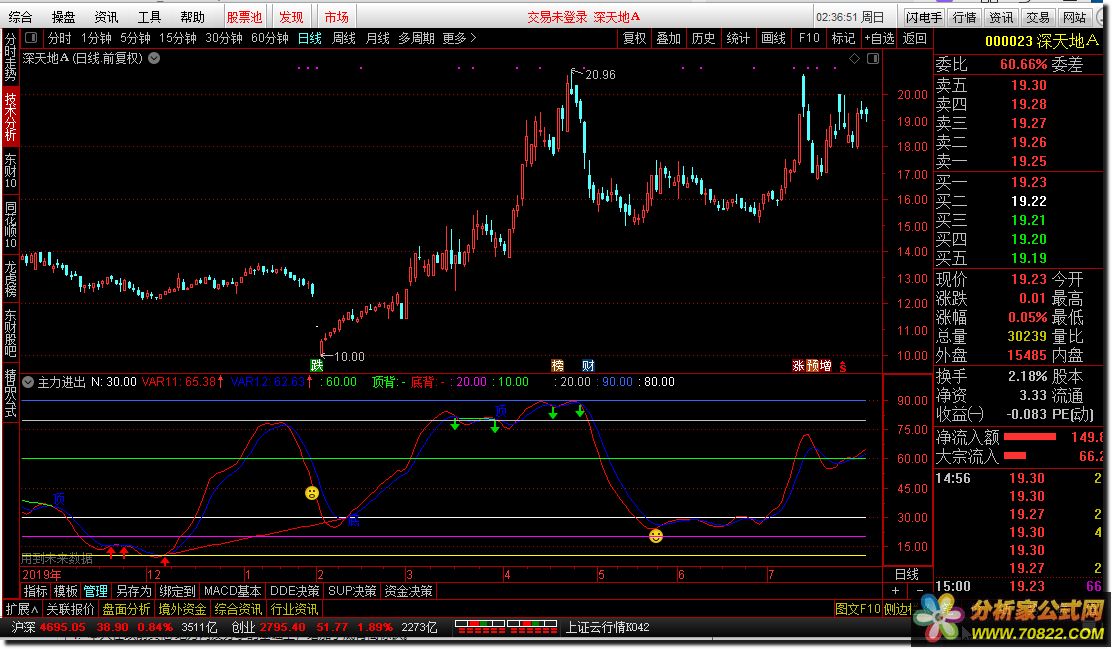The height and width of the screenshot is (649, 1113).
Task: Expand the 更多 period options
Action: point(459,38)
